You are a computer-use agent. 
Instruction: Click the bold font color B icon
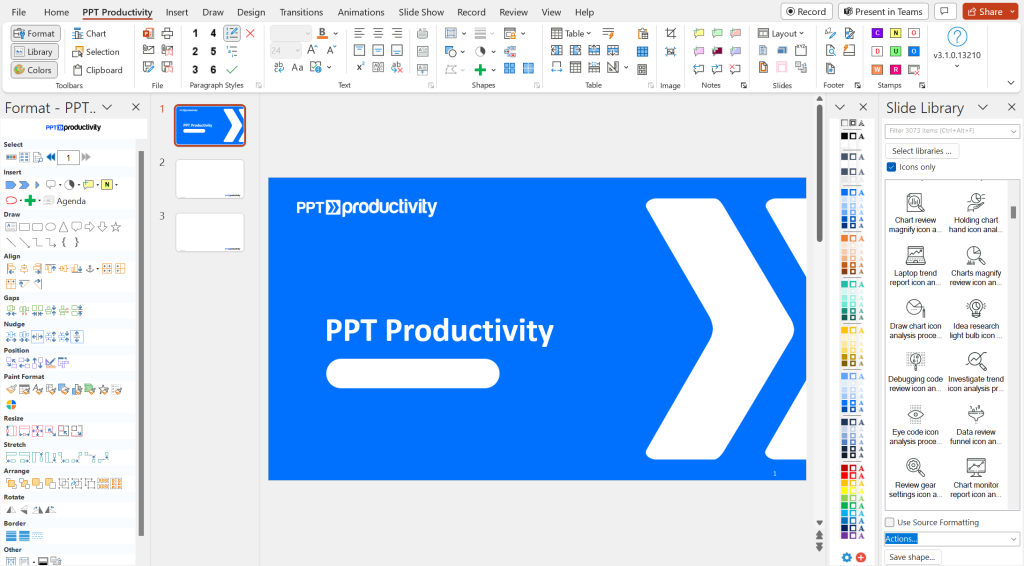tap(322, 33)
